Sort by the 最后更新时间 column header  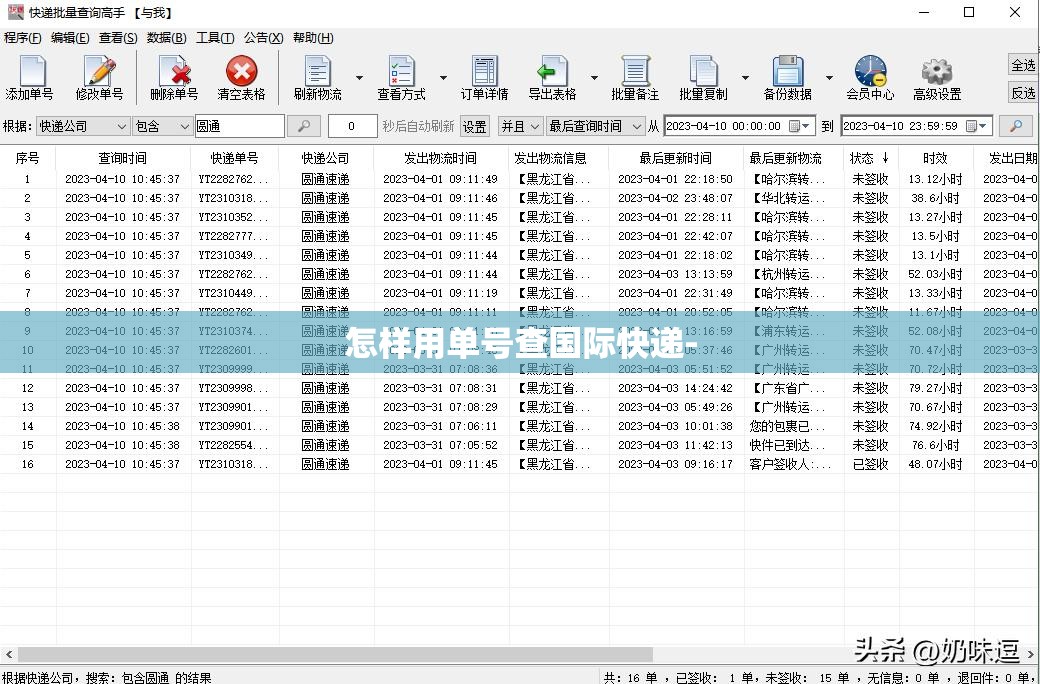(x=675, y=158)
